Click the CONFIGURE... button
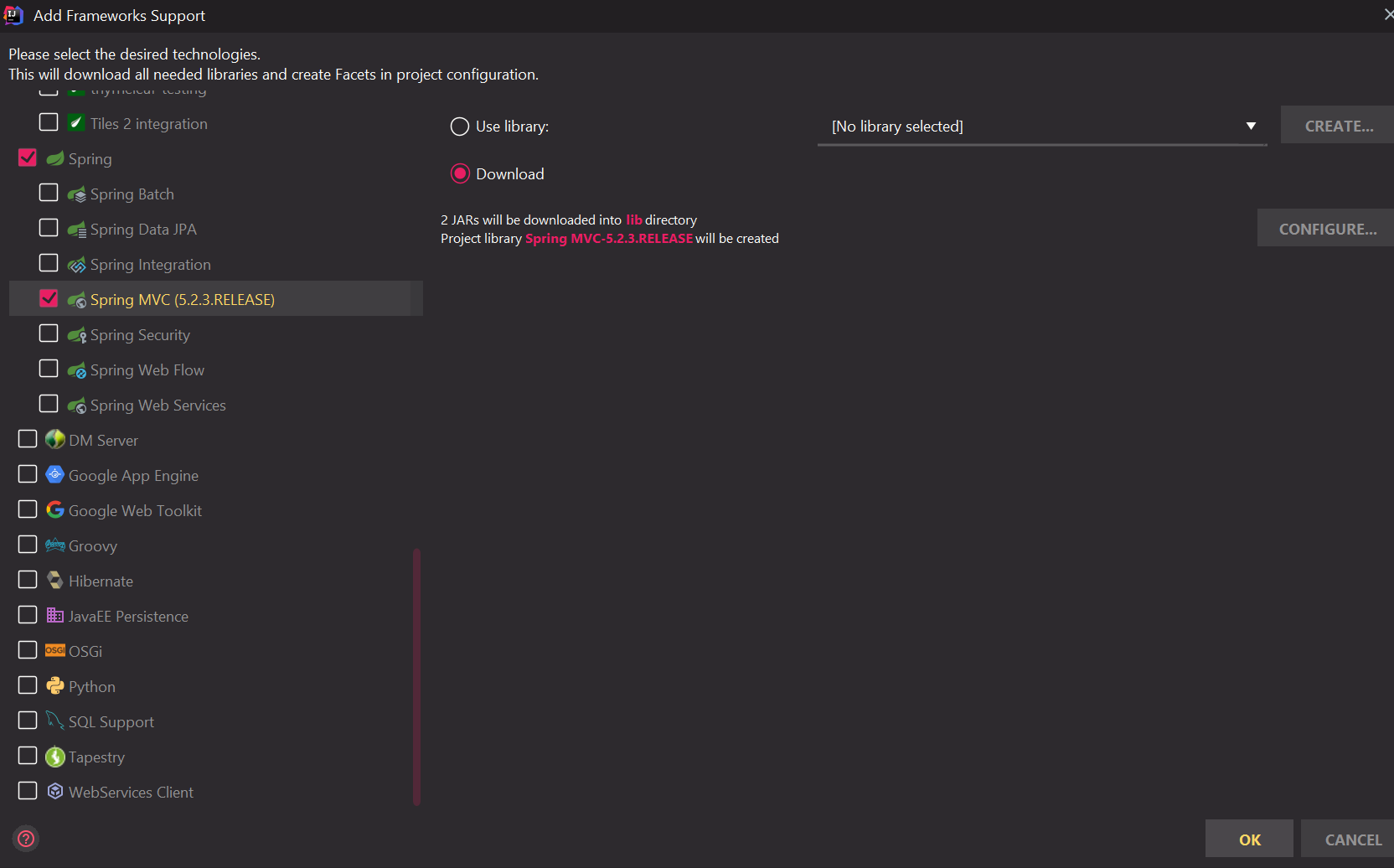1394x868 pixels. tap(1326, 228)
